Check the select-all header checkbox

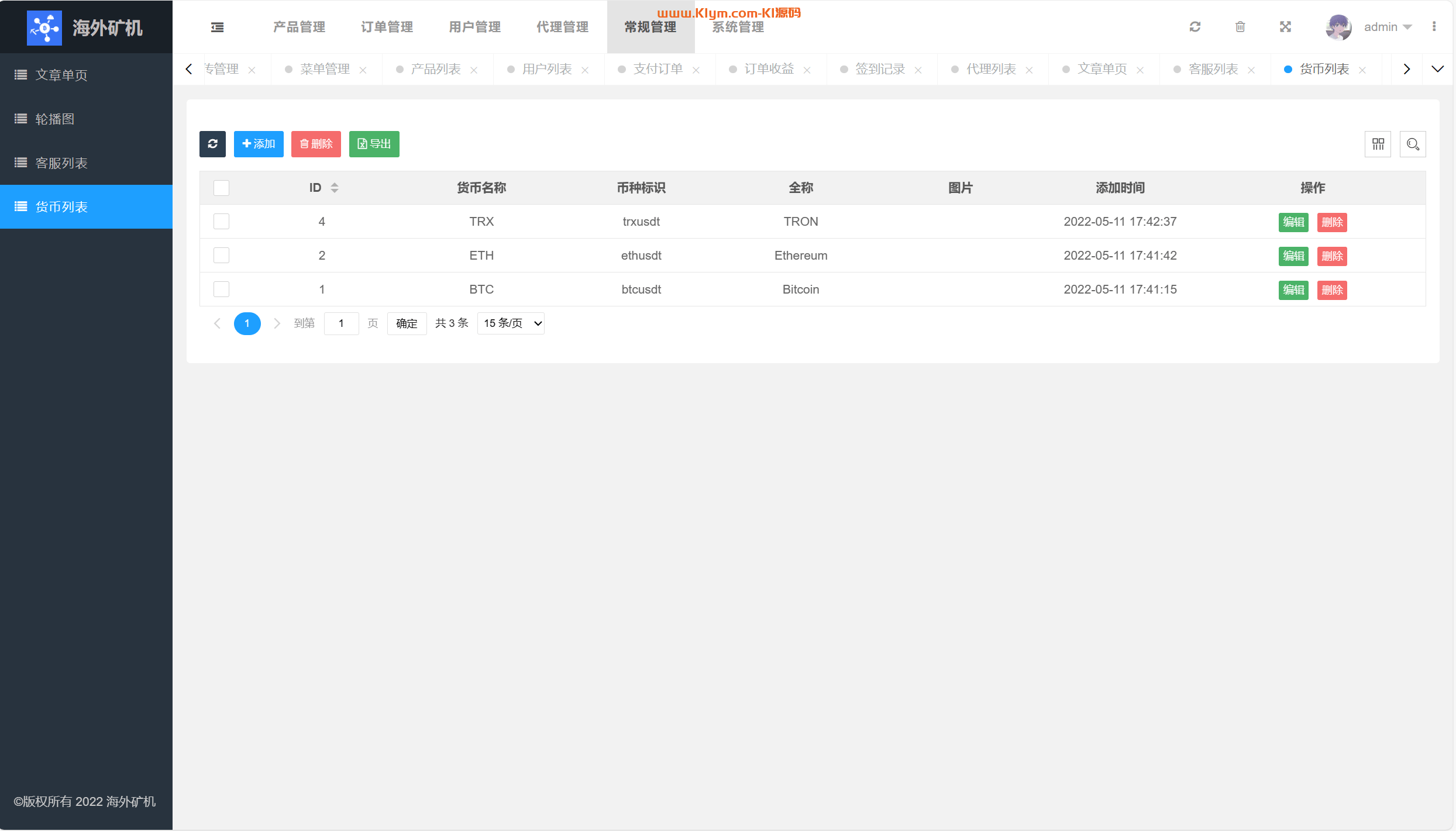click(x=221, y=188)
